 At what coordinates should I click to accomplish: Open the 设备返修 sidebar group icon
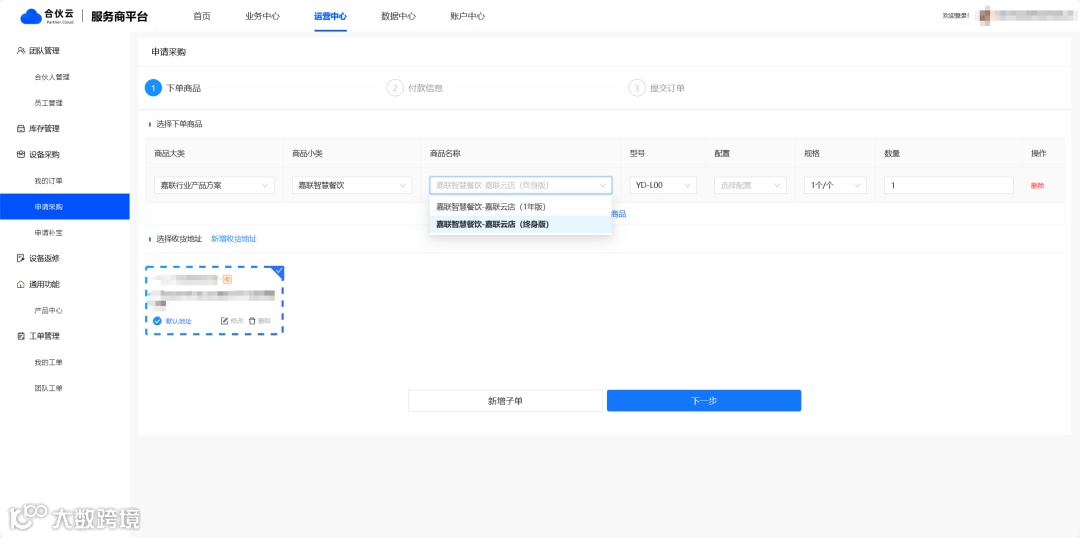click(21, 258)
